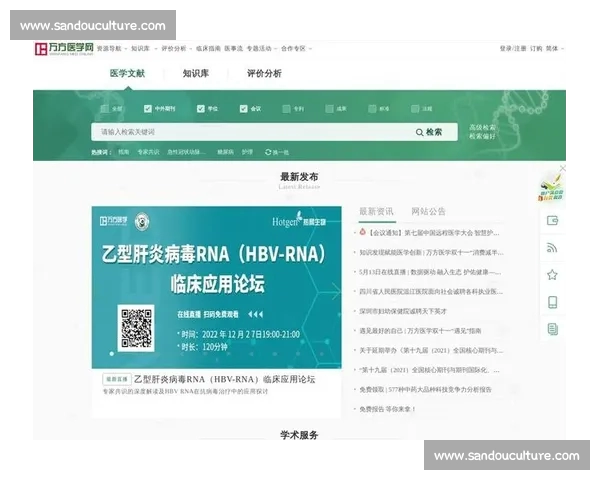Click the refresh icon beside 换一批
The height and width of the screenshot is (480, 600).
tap(268, 152)
